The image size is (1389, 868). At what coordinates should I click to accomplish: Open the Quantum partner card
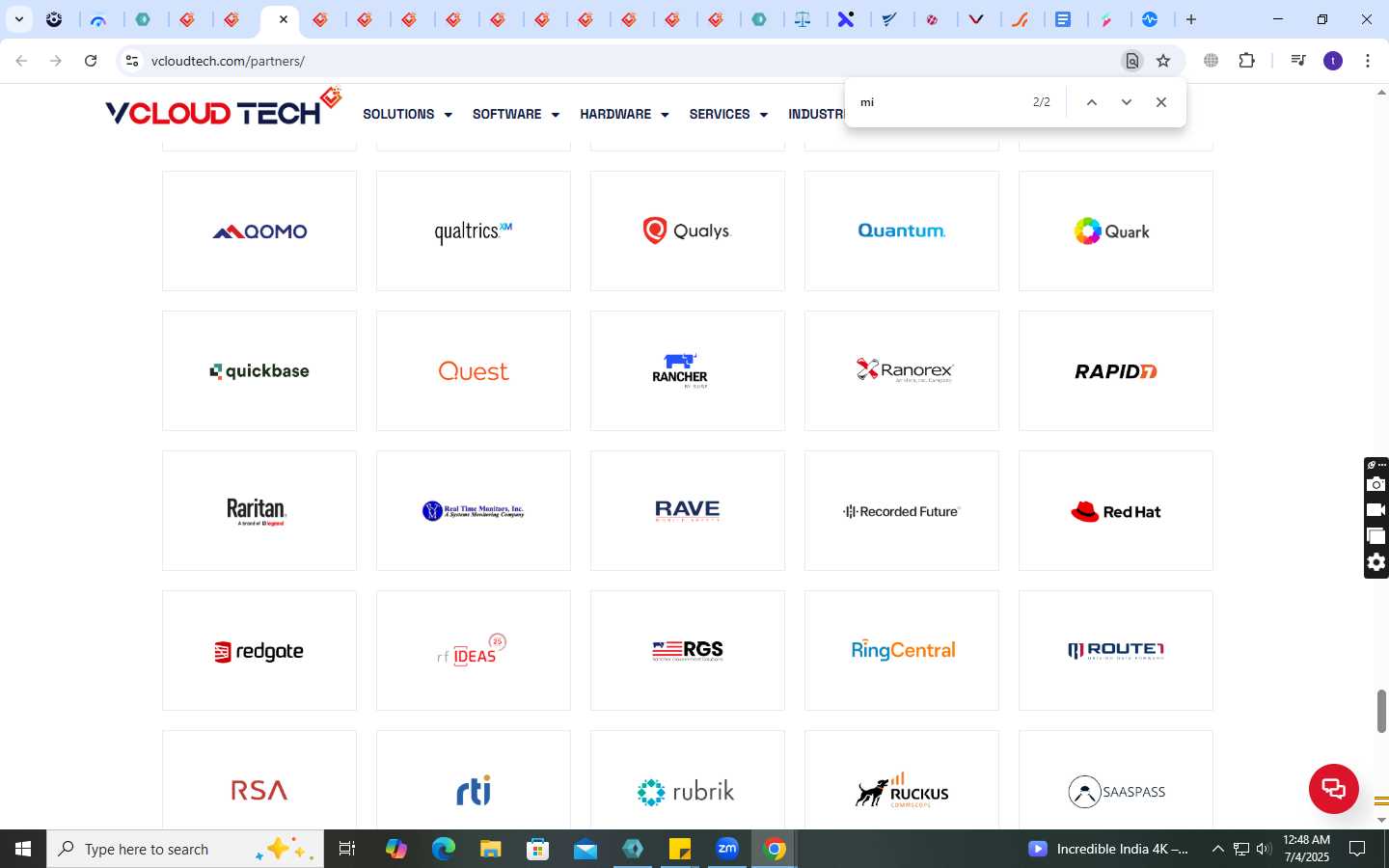tap(902, 231)
